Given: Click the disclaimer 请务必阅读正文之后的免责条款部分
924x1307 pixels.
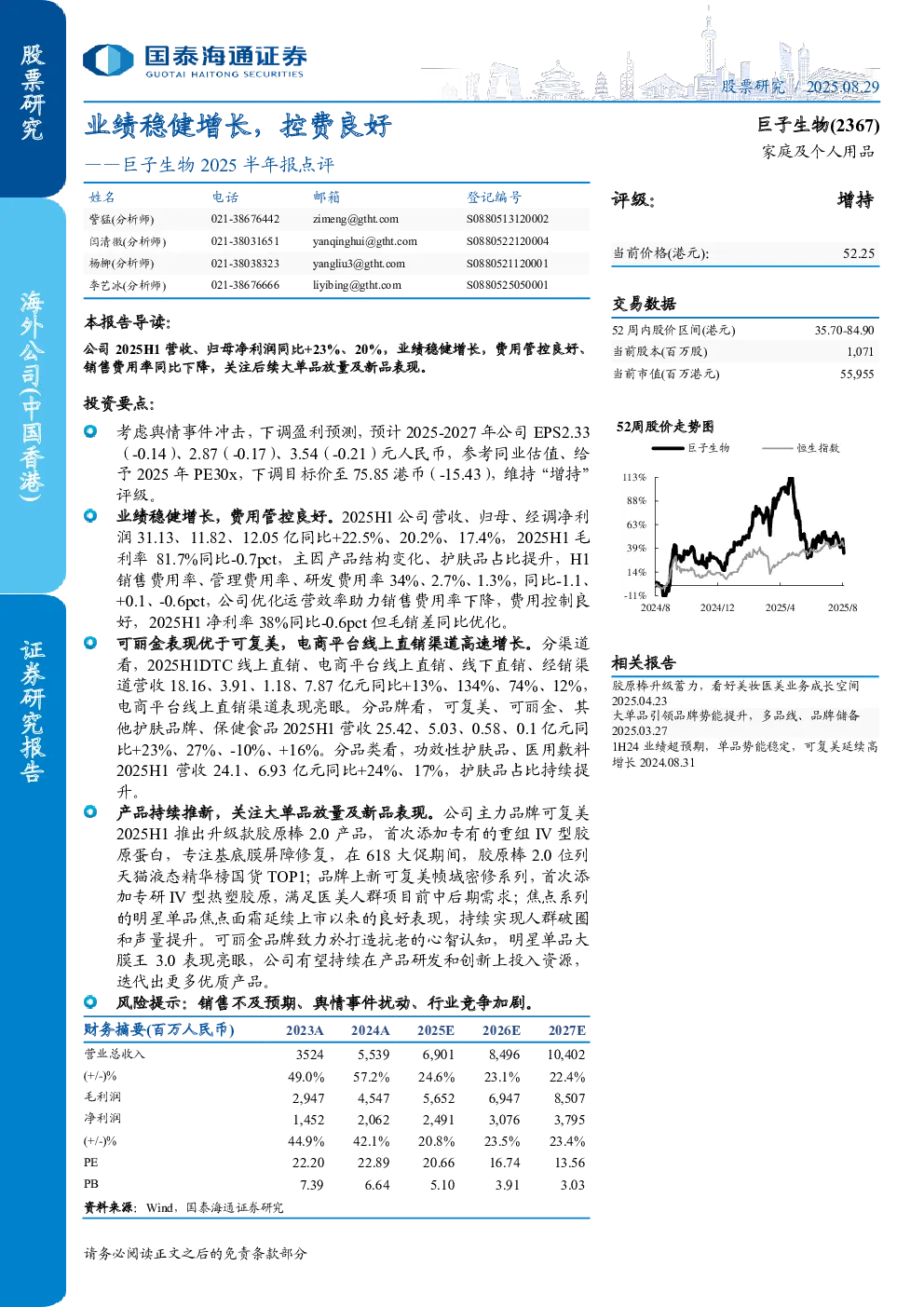Looking at the screenshot, I should (196, 1253).
